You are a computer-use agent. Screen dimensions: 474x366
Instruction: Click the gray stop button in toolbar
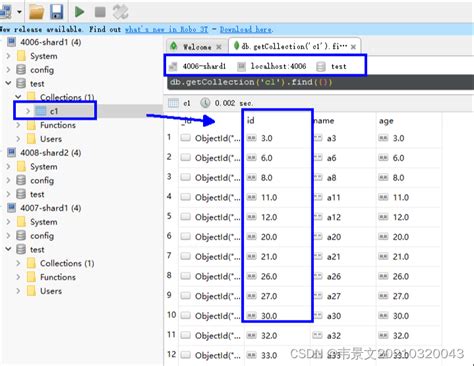[x=100, y=12]
